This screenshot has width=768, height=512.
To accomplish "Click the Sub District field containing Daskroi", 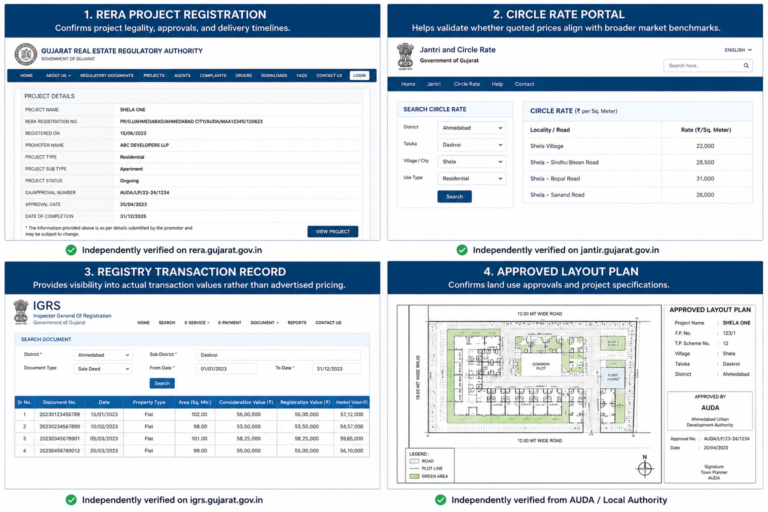I will point(278,355).
